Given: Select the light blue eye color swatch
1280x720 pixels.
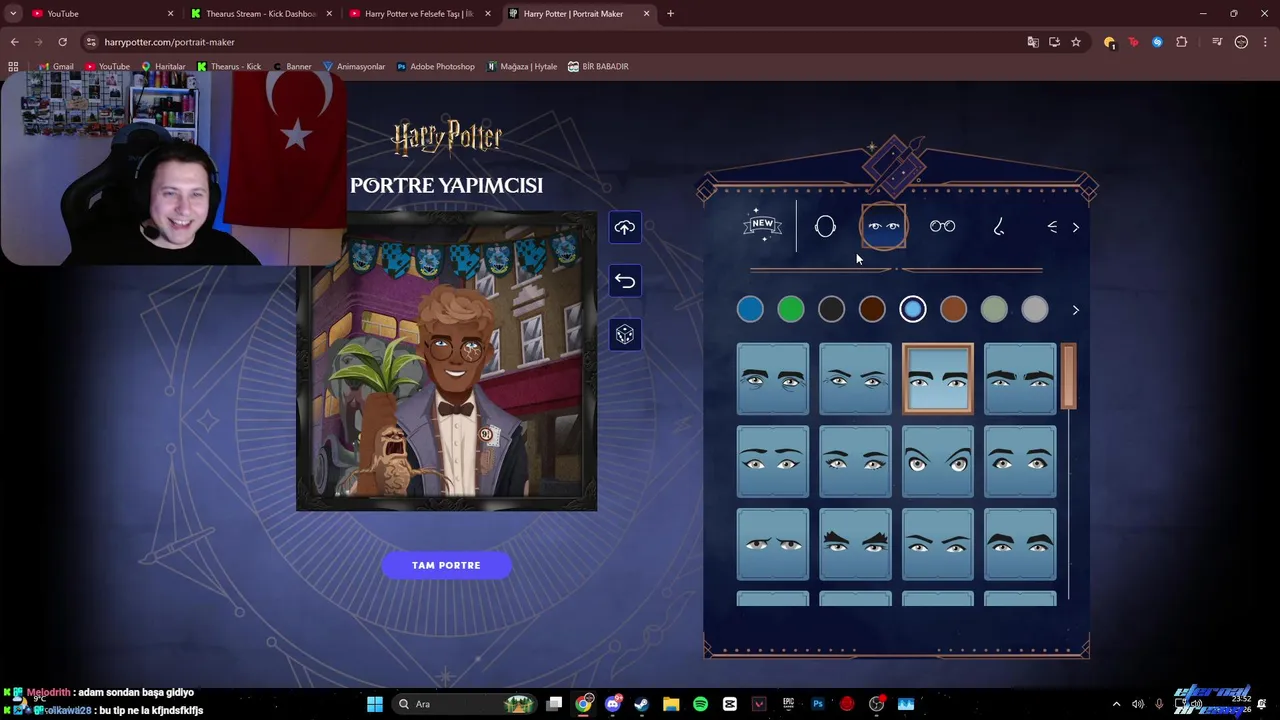Looking at the screenshot, I should (x=913, y=310).
